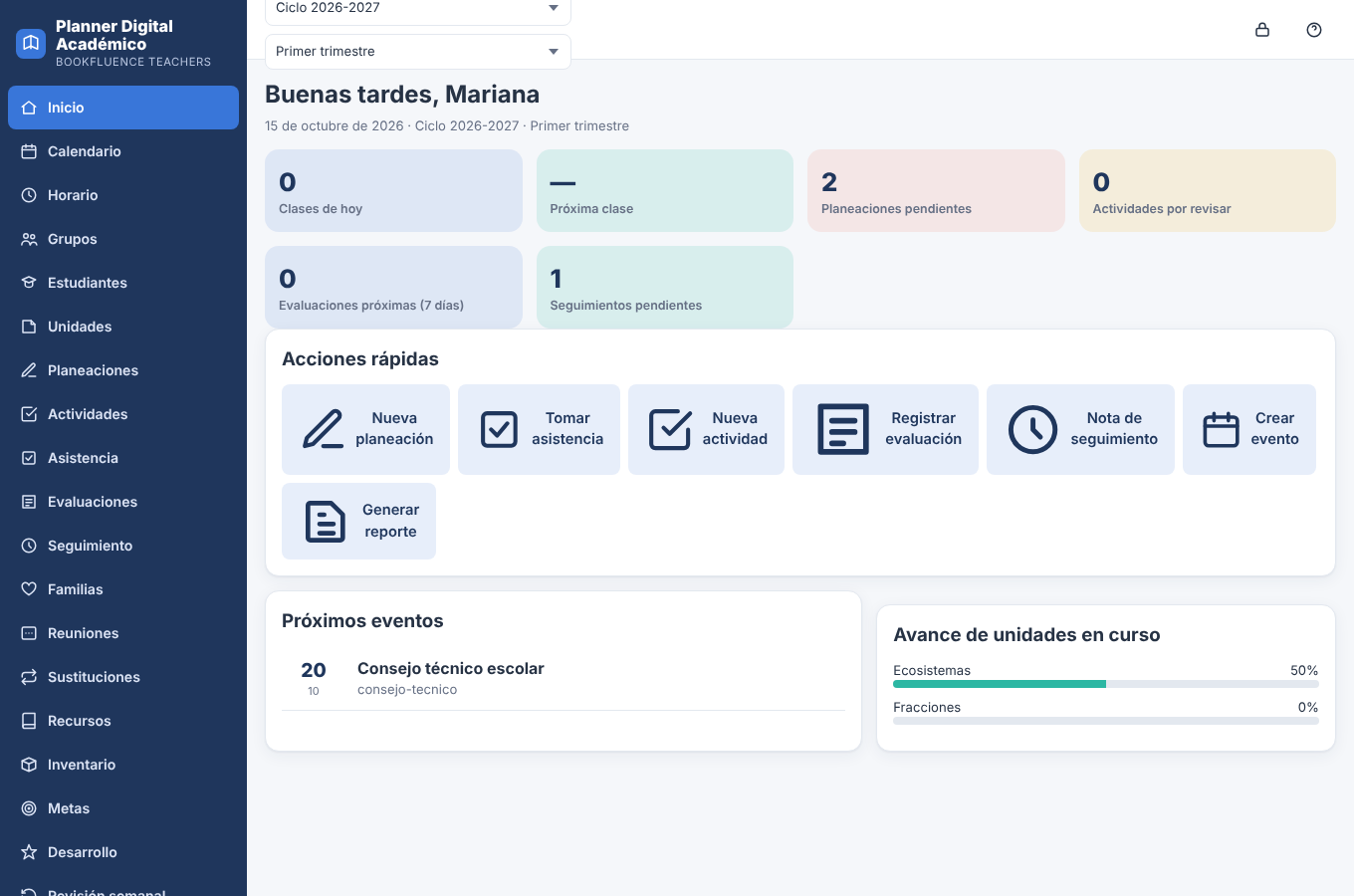Click the Nueva actividad quick action
Screen dimensions: 1354x896
(706, 429)
